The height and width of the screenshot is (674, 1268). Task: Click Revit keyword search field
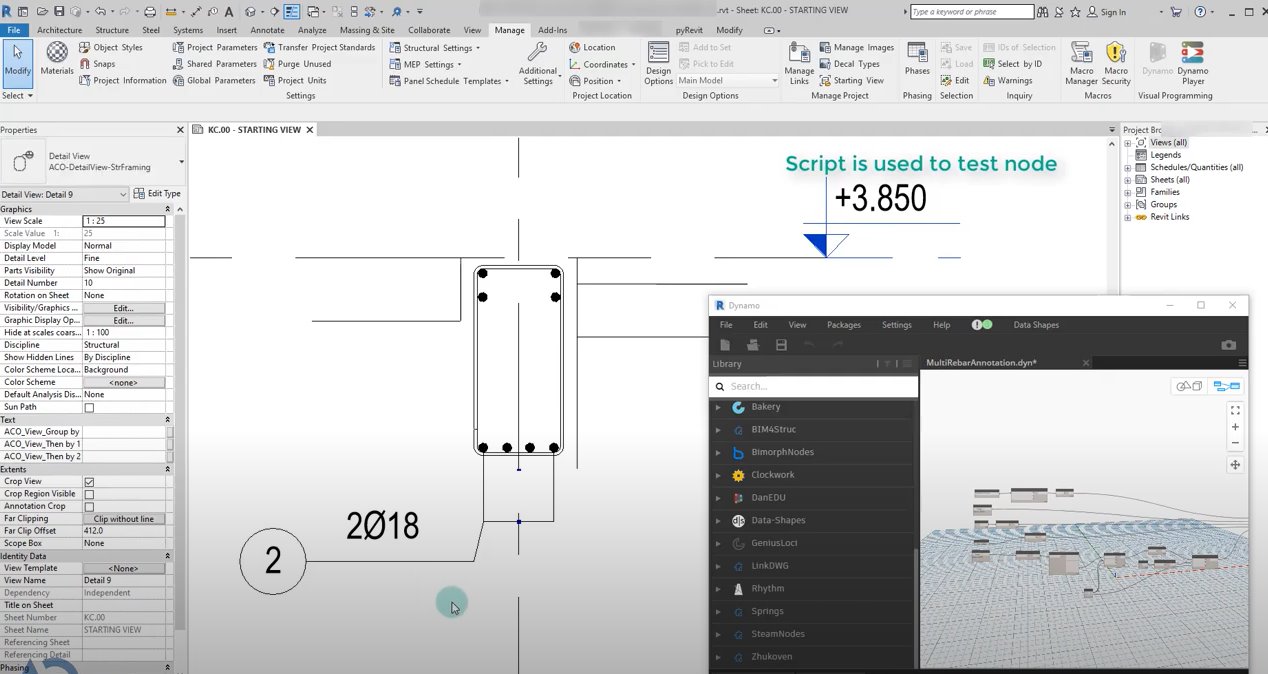972,12
